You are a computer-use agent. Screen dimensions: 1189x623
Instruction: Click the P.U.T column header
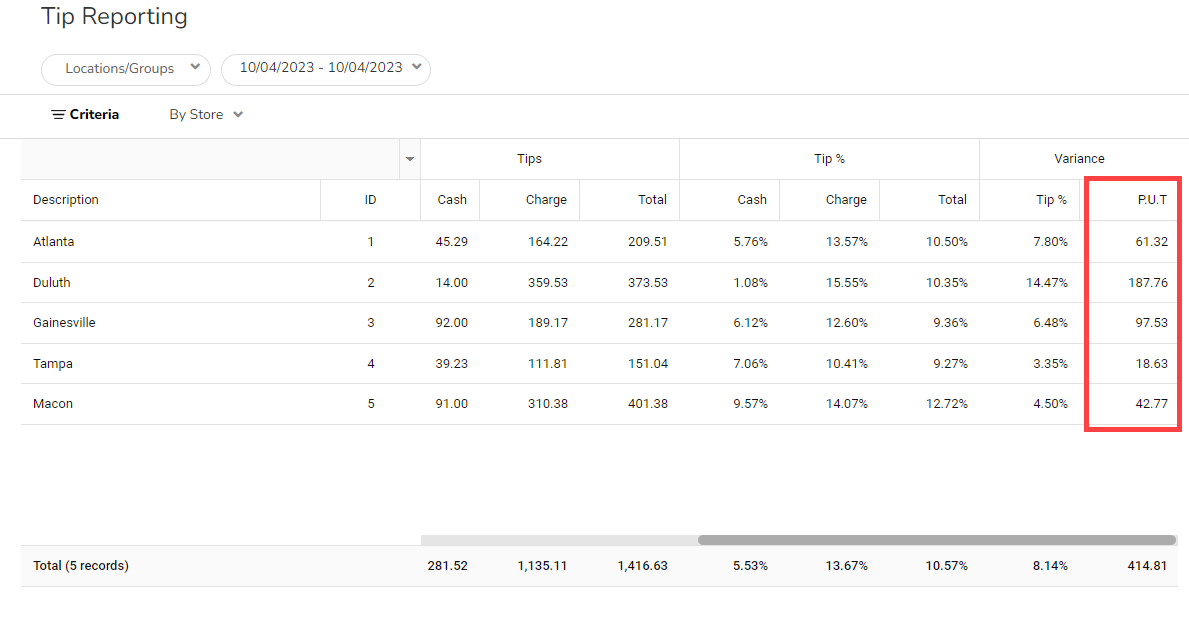coord(1152,200)
